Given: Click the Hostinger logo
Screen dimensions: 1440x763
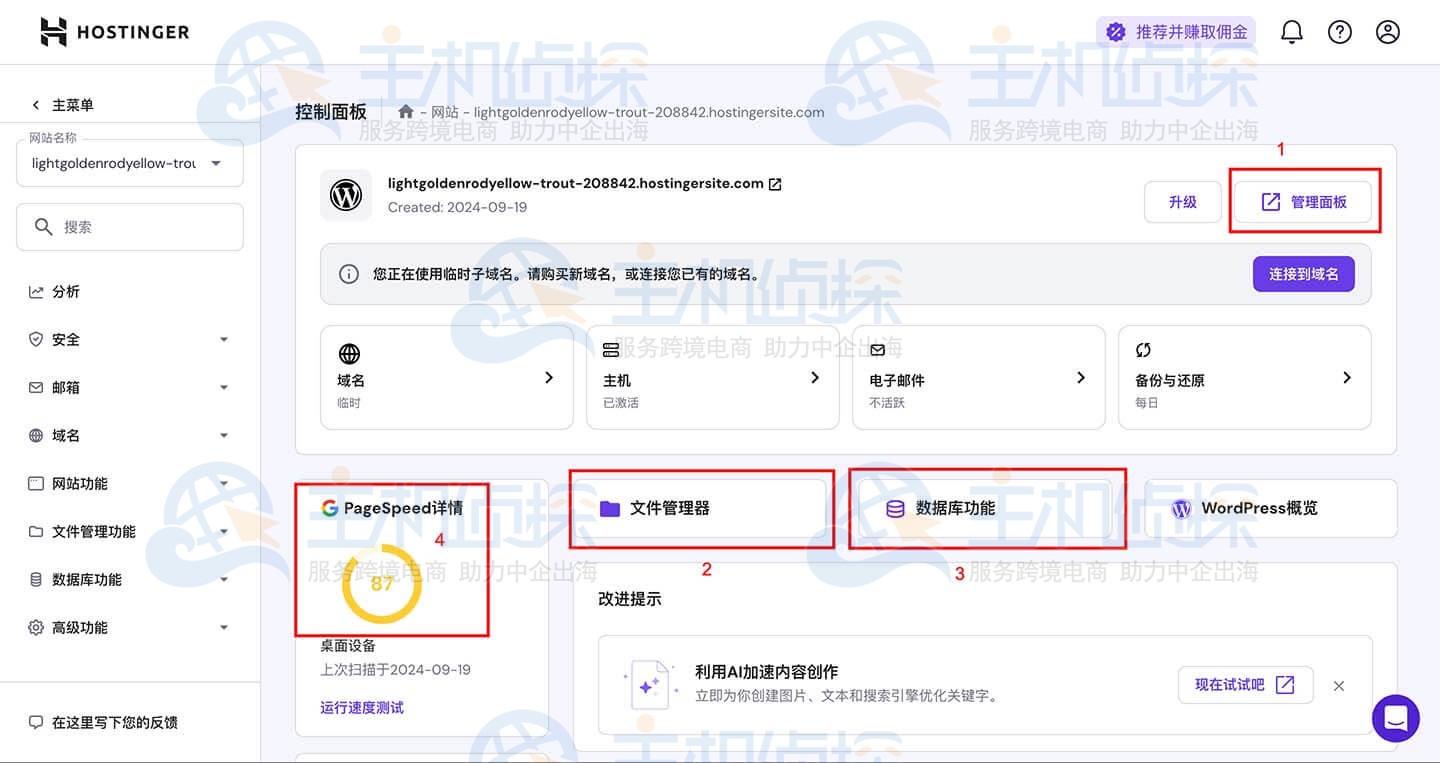Looking at the screenshot, I should [114, 32].
